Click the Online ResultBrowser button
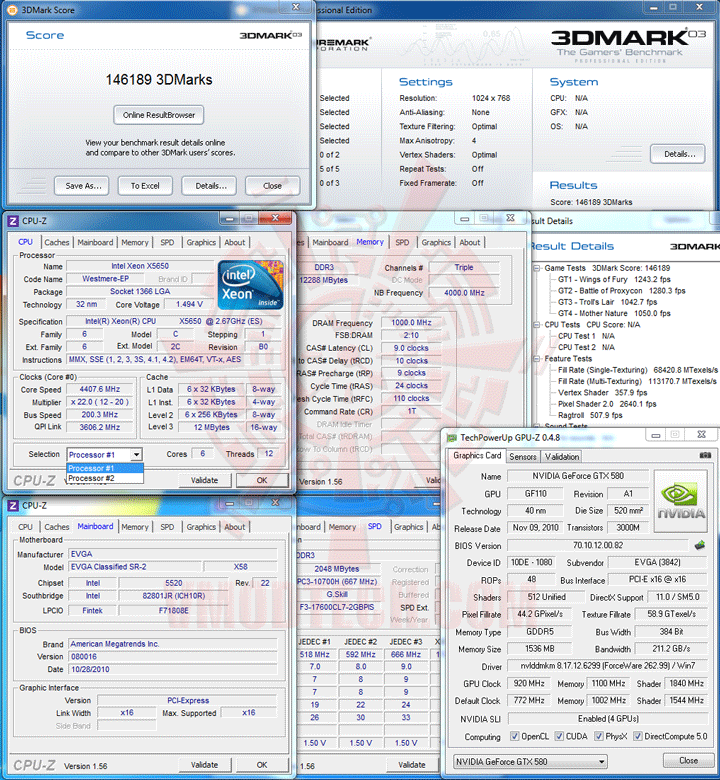 pyautogui.click(x=159, y=115)
